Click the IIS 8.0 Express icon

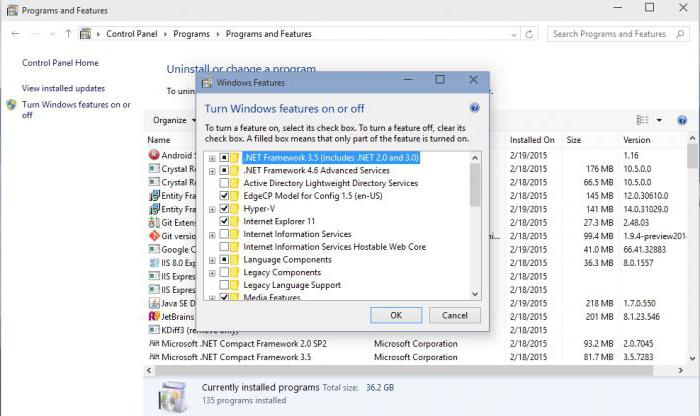154,262
